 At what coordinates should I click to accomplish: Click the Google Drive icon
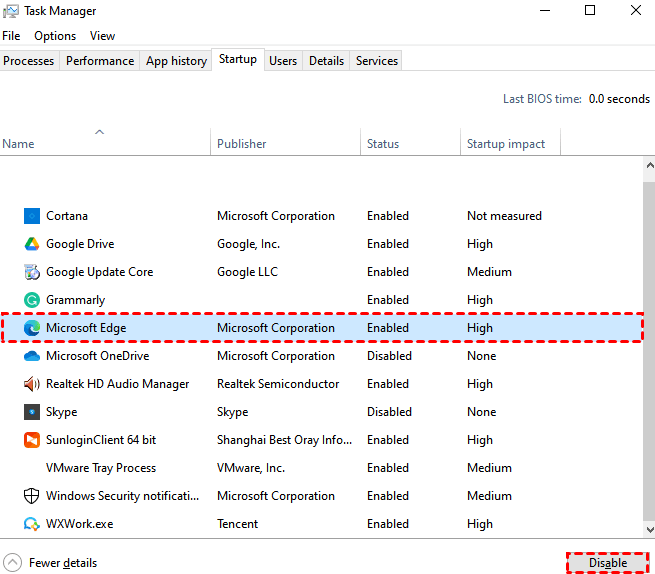pos(31,244)
